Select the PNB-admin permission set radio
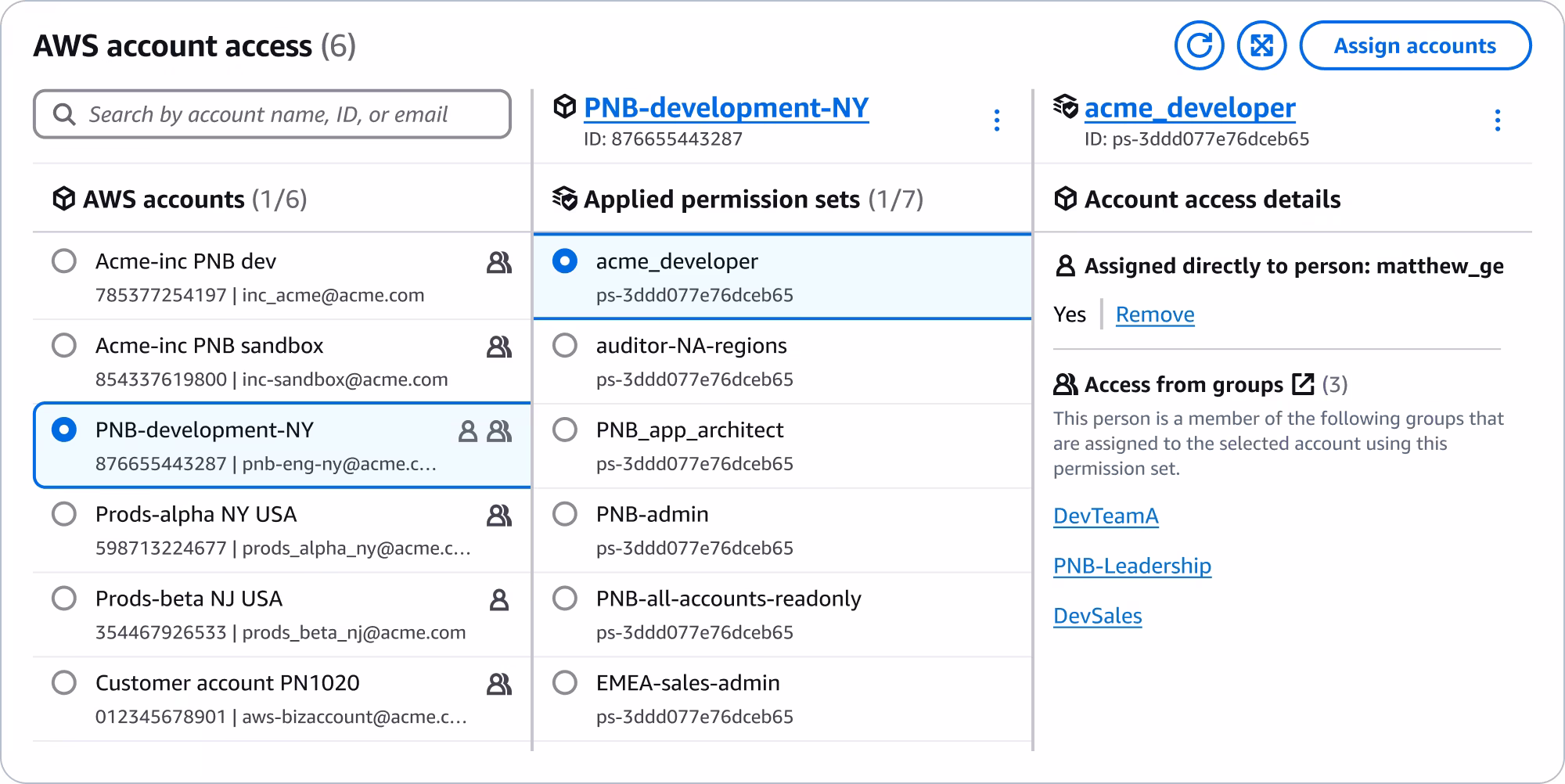This screenshot has height=784, width=1565. tap(565, 514)
